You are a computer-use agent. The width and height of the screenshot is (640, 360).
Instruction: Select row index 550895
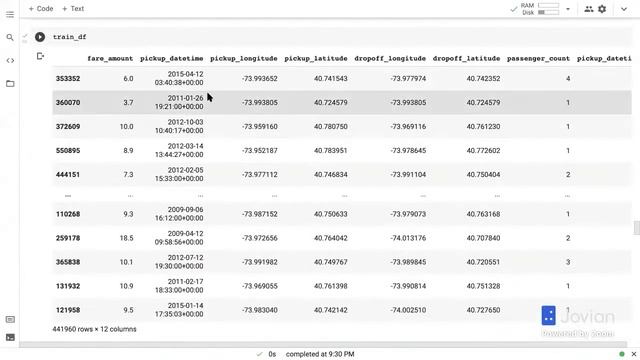(x=68, y=151)
